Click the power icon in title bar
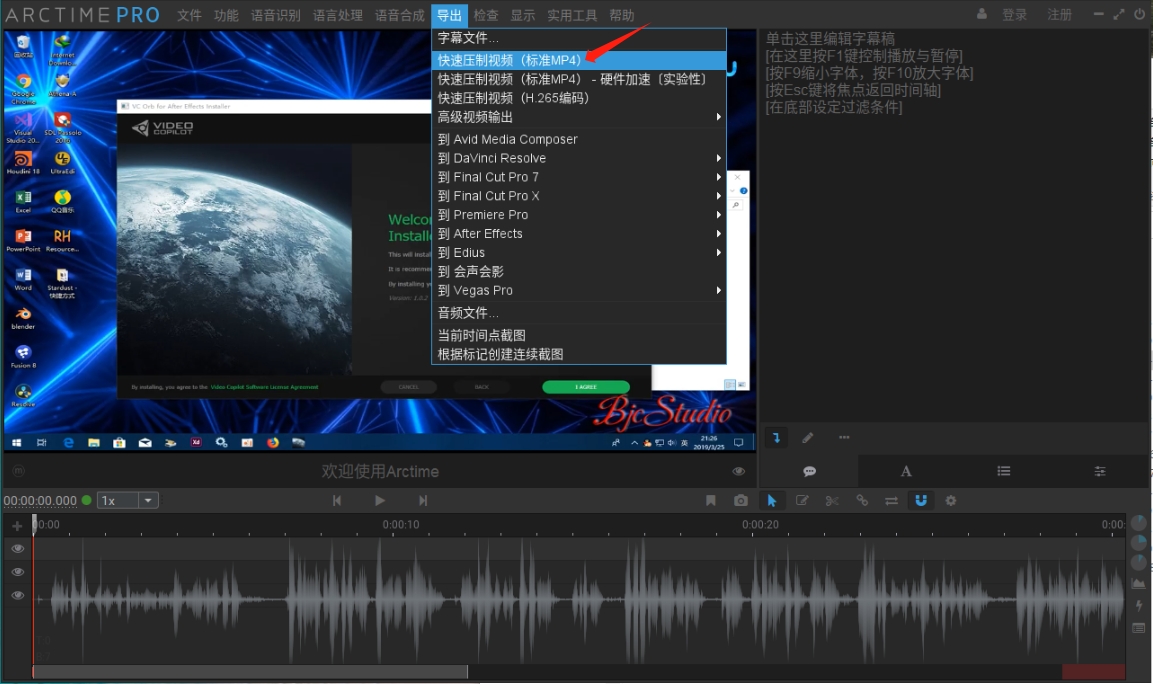This screenshot has height=684, width=1153. click(1139, 14)
